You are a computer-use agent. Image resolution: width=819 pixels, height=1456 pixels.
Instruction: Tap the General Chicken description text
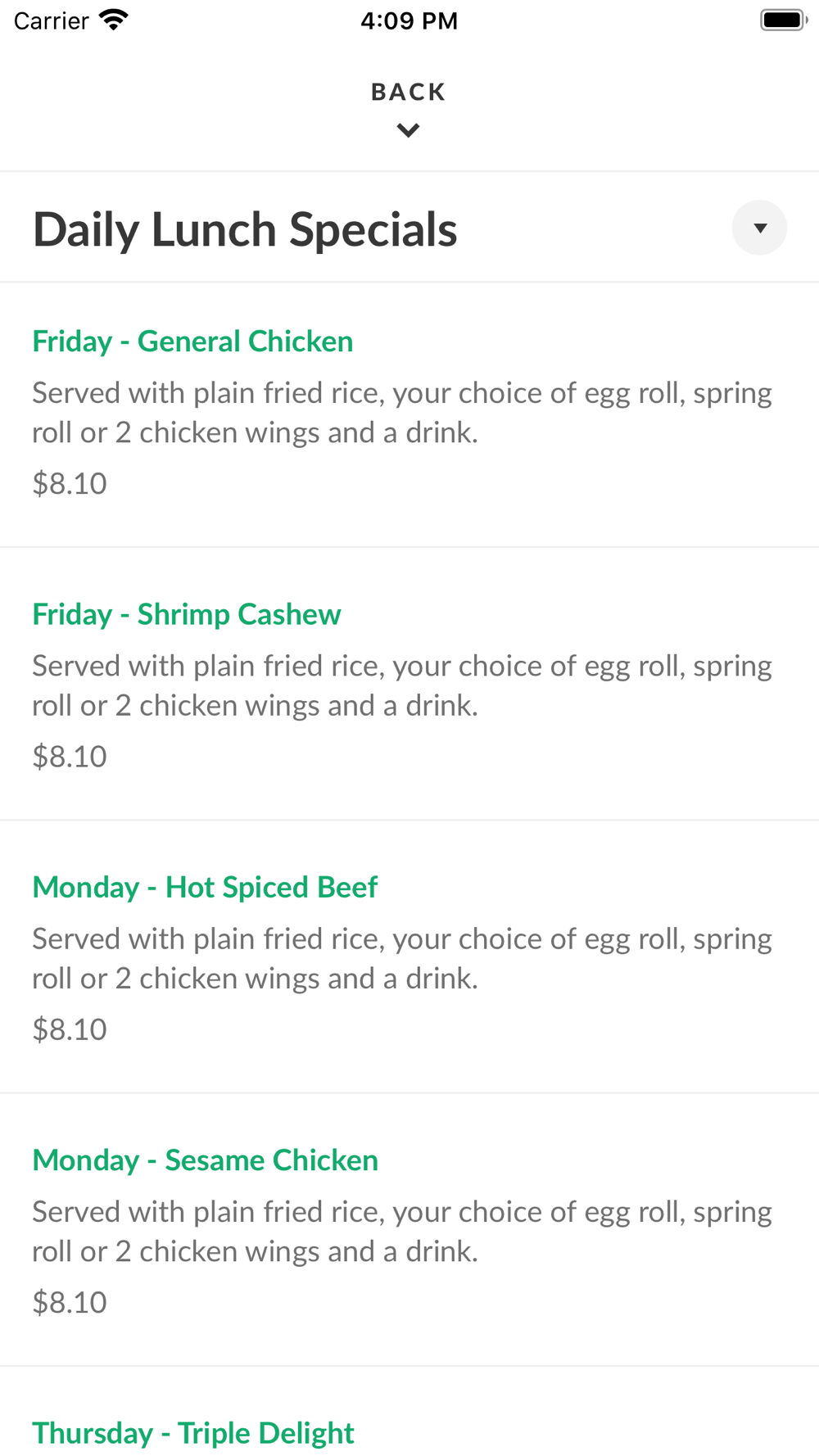pos(401,413)
